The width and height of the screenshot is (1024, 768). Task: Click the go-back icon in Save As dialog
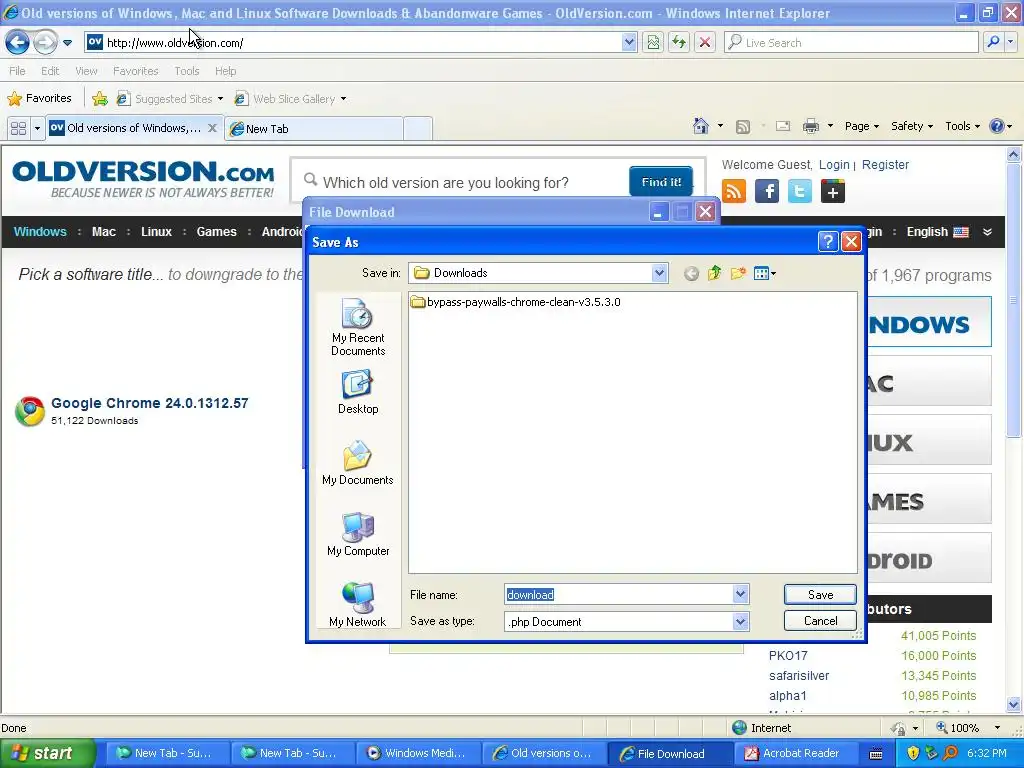pyautogui.click(x=691, y=274)
